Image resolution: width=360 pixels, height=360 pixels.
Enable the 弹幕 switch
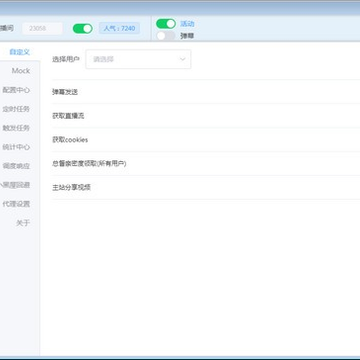click(166, 36)
